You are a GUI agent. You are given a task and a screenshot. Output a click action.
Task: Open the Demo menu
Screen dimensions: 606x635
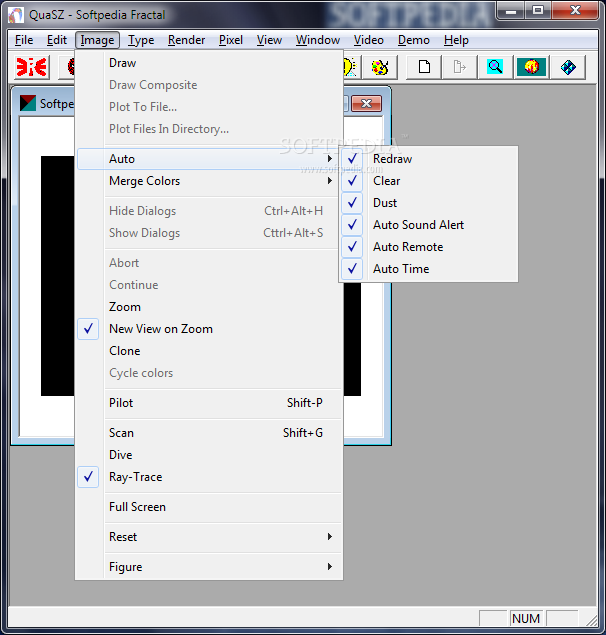pyautogui.click(x=414, y=40)
